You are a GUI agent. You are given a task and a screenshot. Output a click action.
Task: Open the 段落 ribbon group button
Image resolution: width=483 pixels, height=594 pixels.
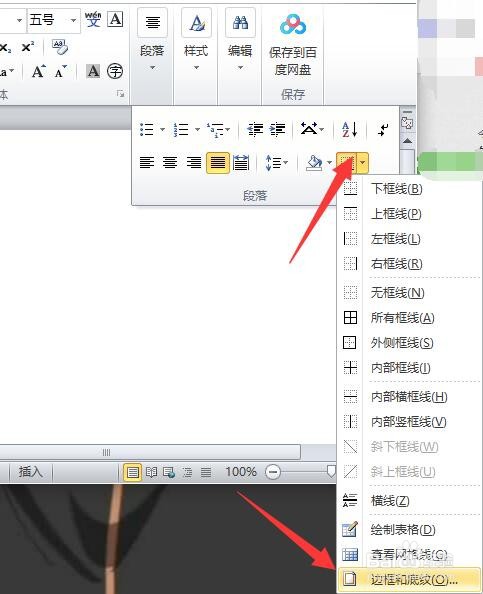[x=152, y=41]
